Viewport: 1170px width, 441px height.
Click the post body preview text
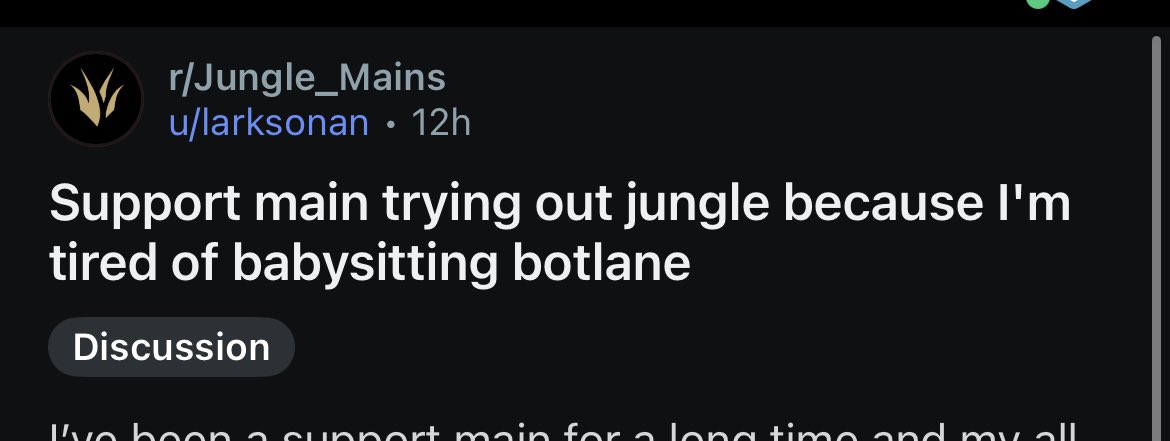(x=560, y=432)
